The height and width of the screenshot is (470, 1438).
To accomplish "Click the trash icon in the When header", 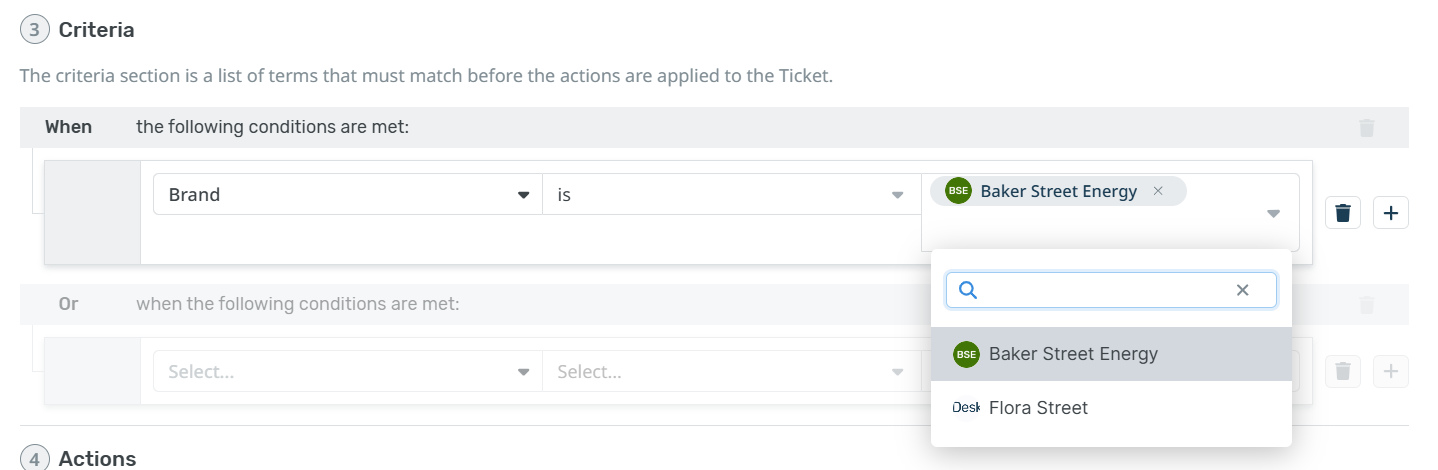I will click(x=1367, y=128).
